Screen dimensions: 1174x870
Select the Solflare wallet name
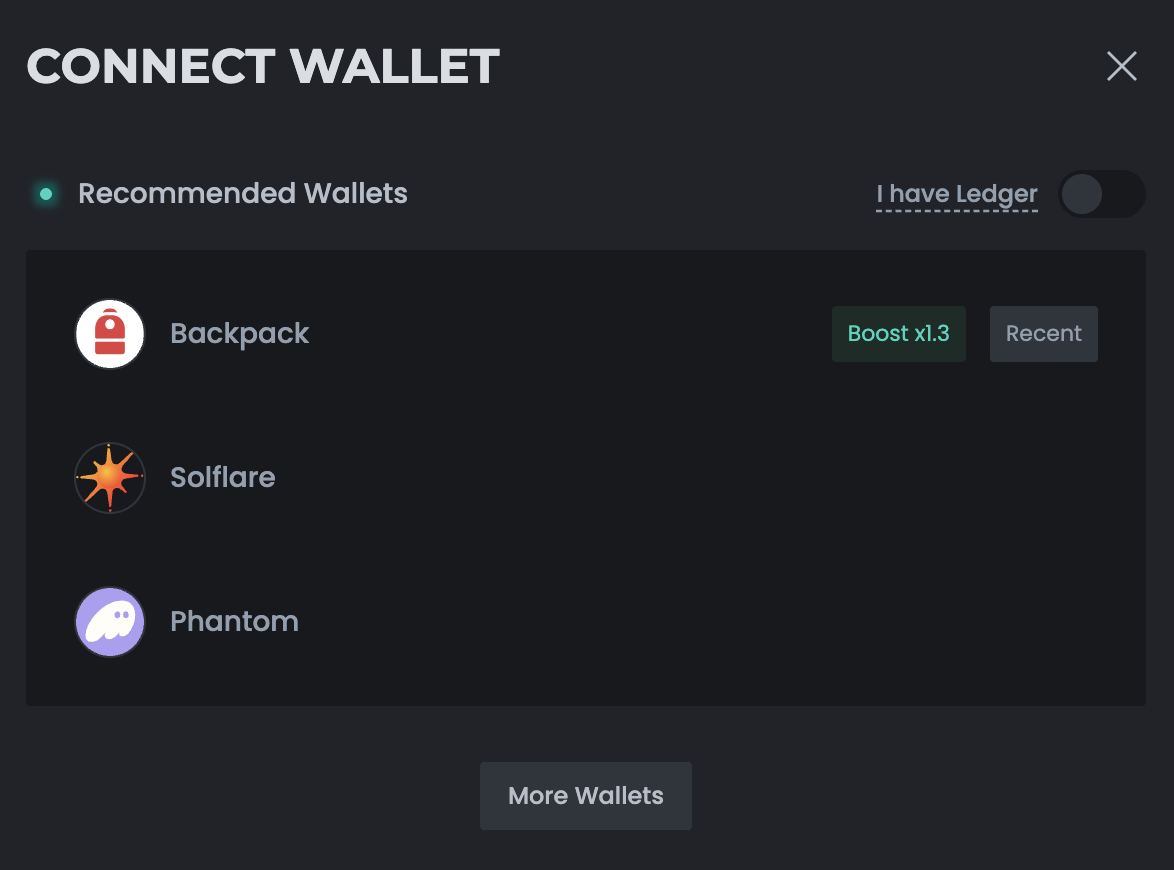click(223, 478)
